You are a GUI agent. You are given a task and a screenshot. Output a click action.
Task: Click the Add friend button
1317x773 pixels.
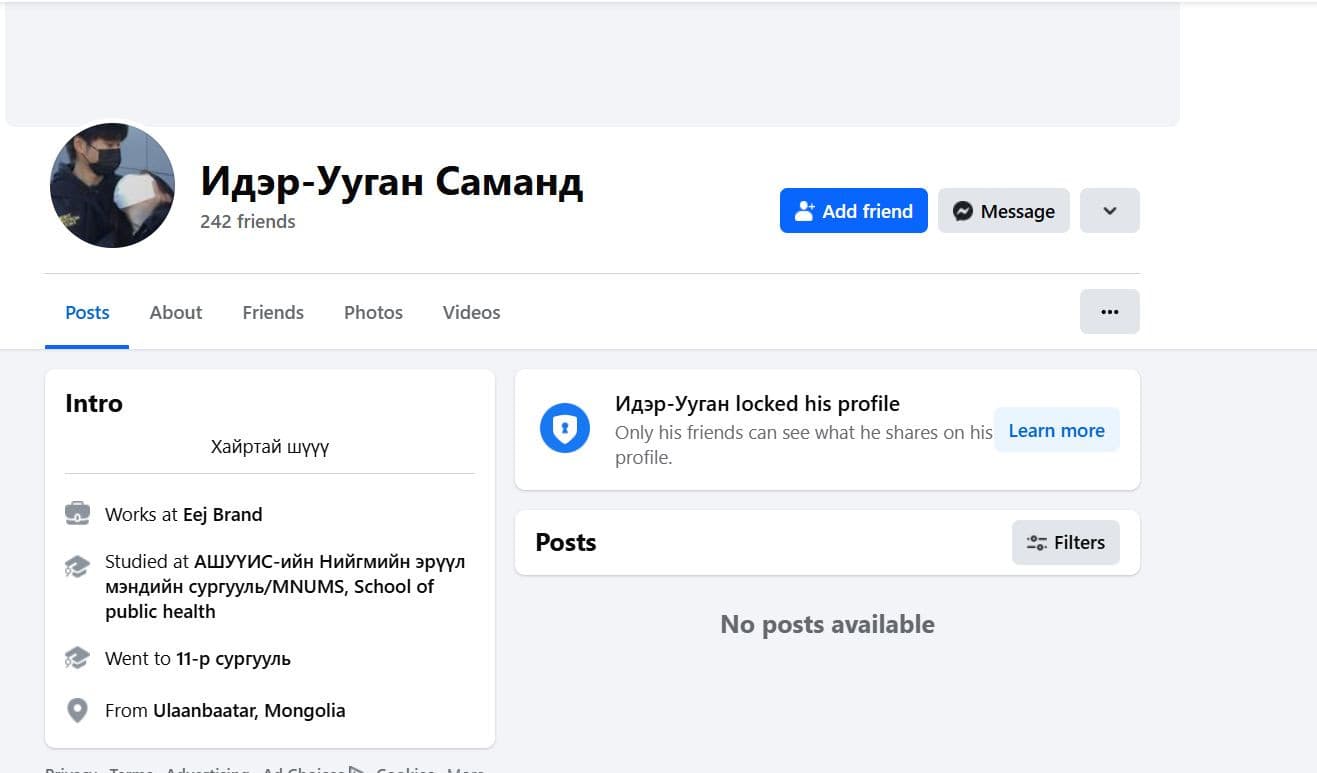click(853, 211)
